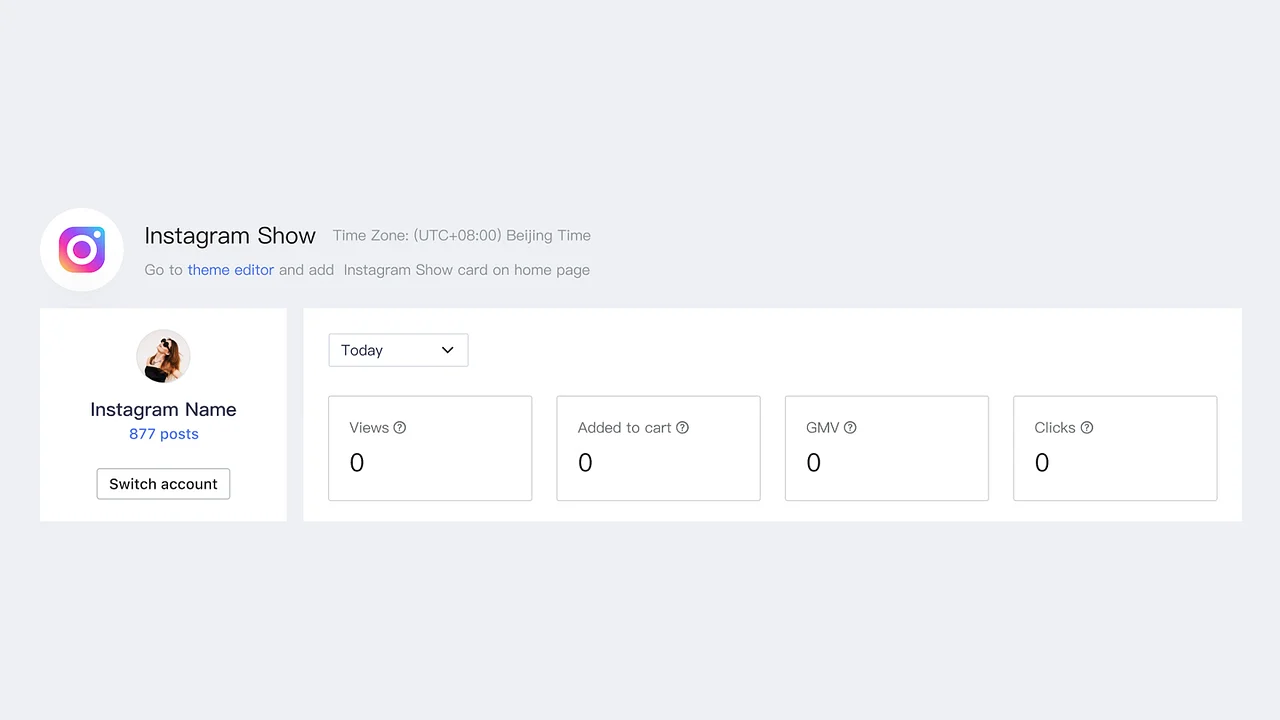1280x720 pixels.
Task: Click the Added to cart zero count
Action: (585, 462)
